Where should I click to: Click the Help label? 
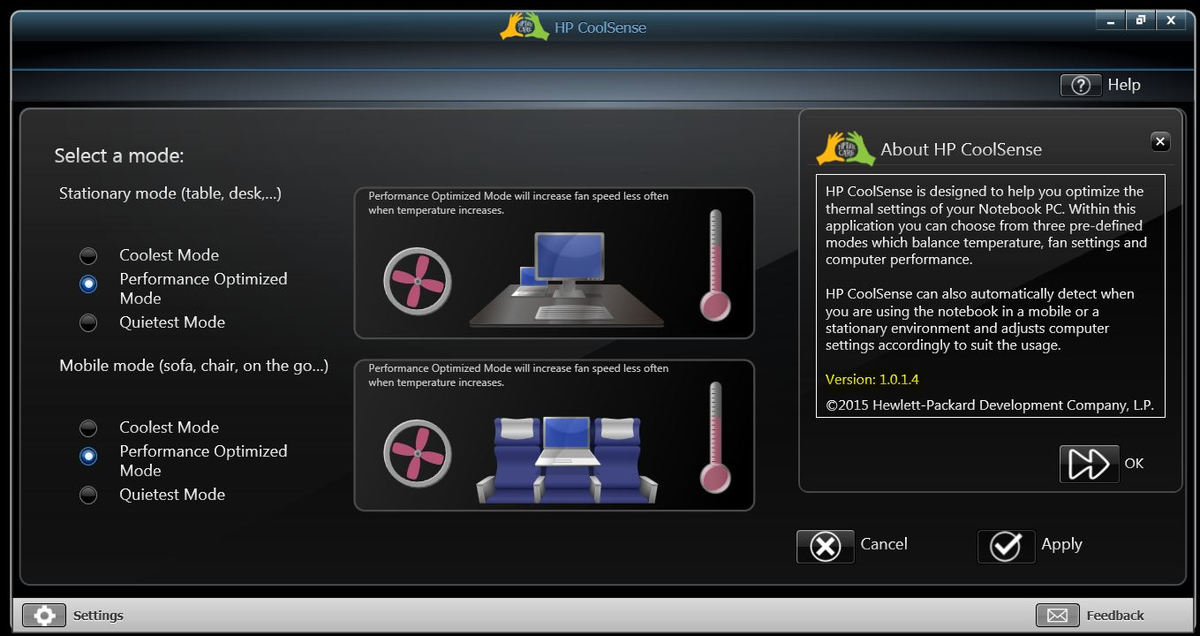(x=1124, y=85)
